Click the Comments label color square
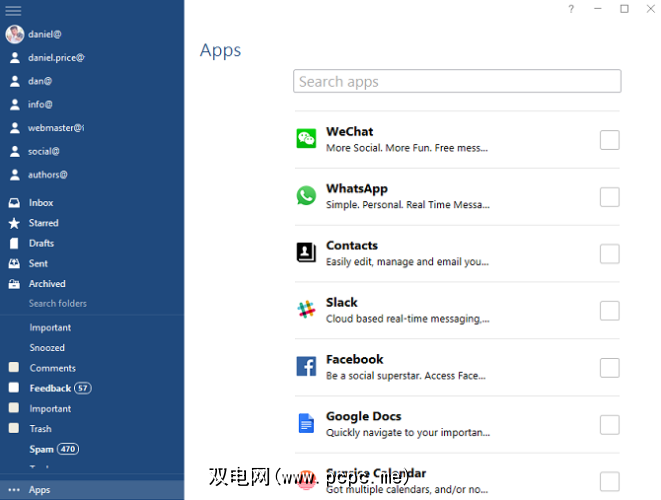Viewport: 661px width, 500px height. (14, 367)
